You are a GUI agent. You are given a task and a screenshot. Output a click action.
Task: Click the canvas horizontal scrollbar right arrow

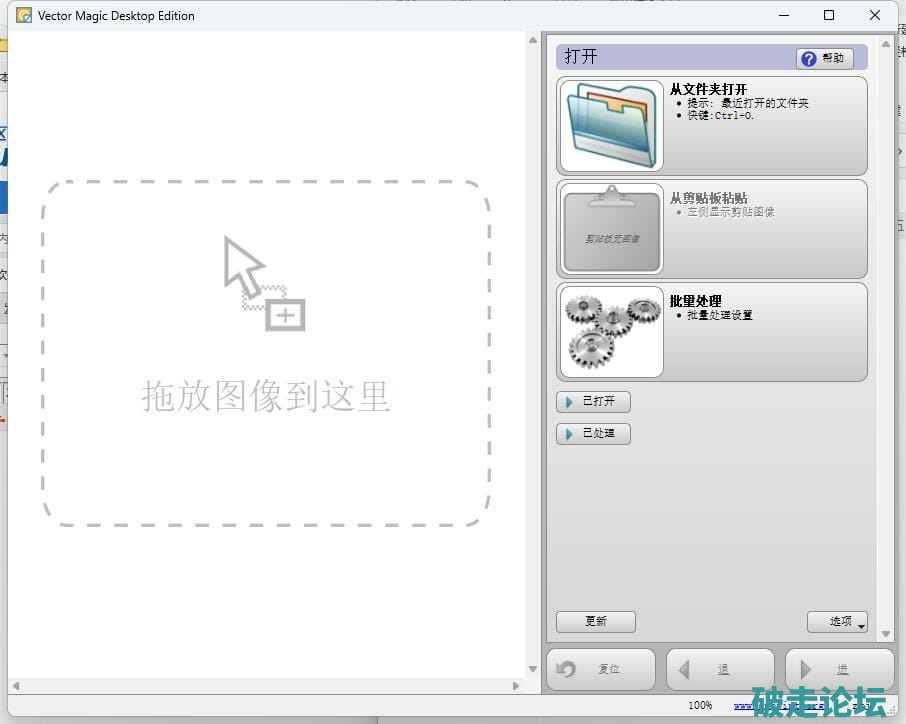[x=516, y=686]
